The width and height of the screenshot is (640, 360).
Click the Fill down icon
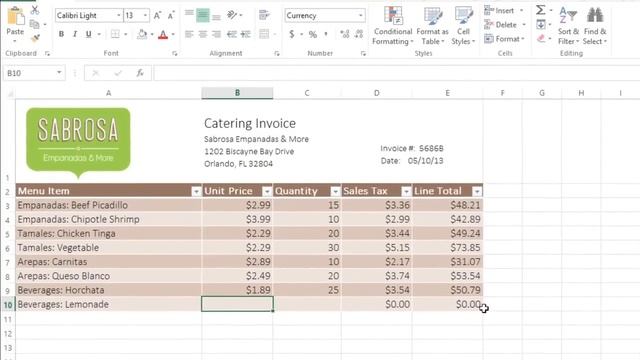point(541,24)
